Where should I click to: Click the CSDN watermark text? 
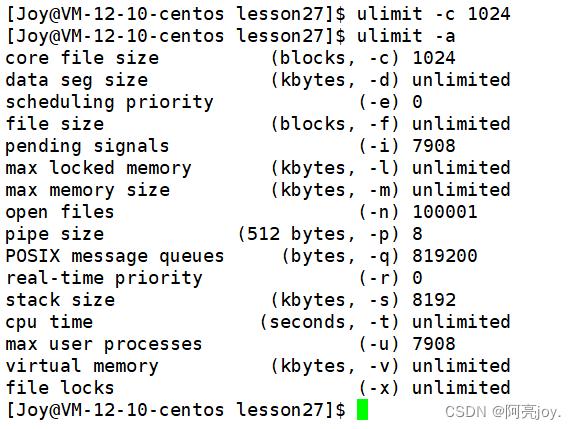503,412
